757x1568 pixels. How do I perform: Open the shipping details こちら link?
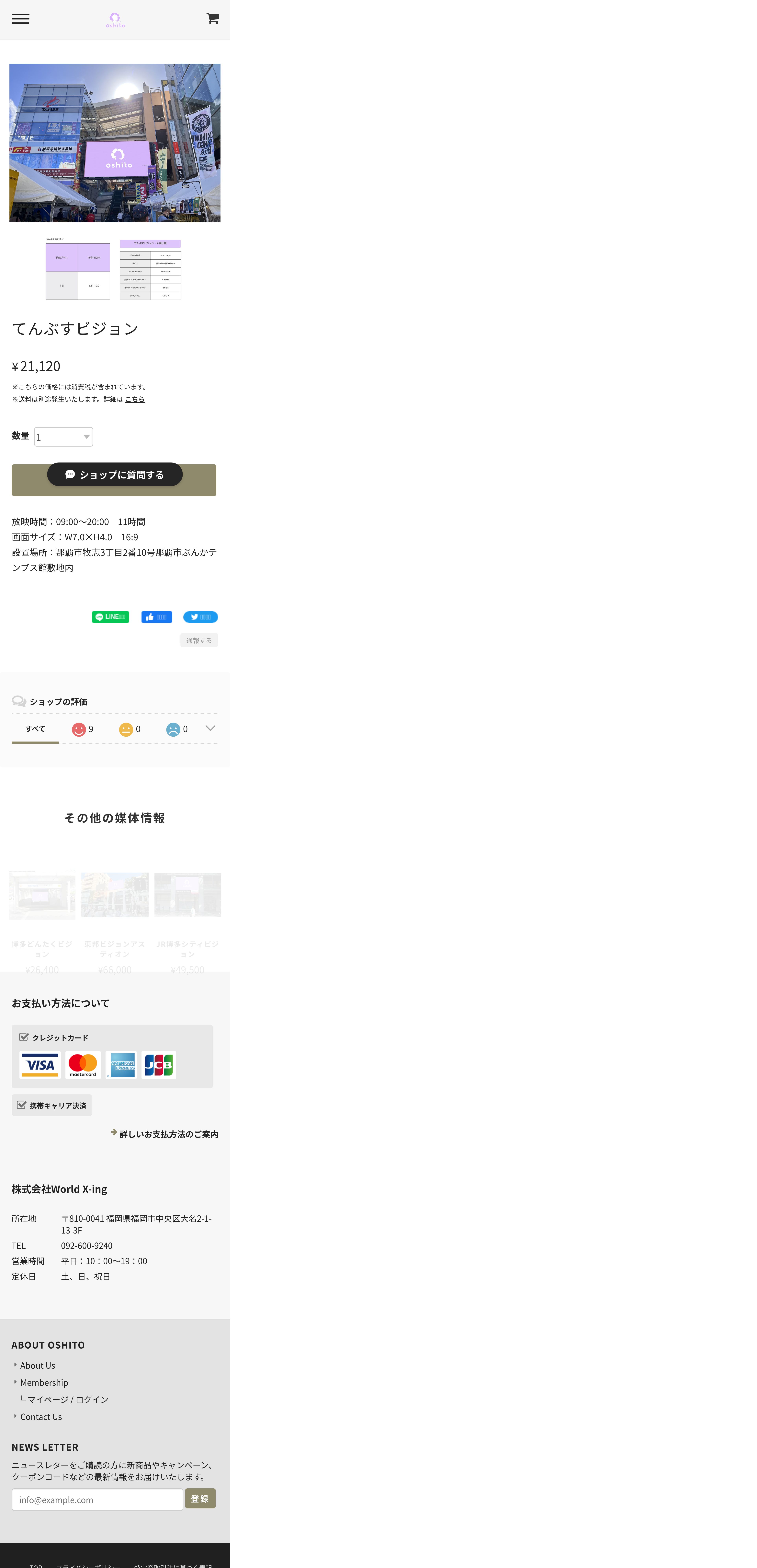click(x=134, y=399)
